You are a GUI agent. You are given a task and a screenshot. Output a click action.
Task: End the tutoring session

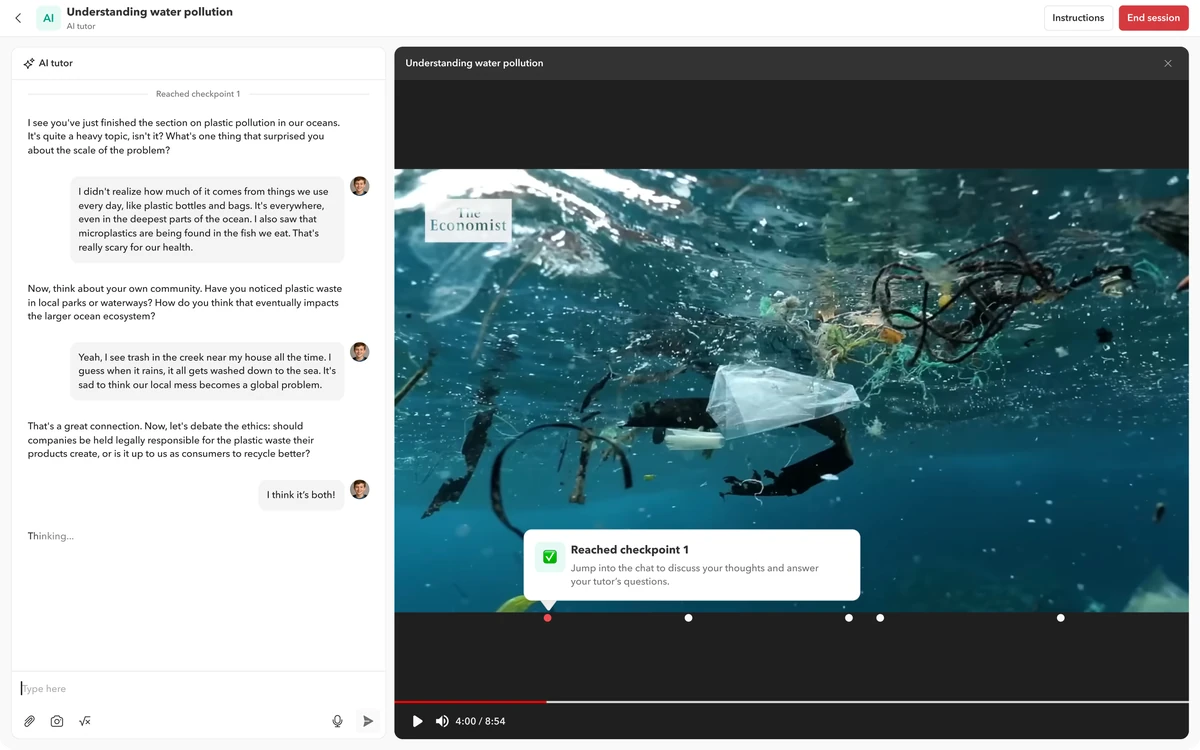point(1153,18)
